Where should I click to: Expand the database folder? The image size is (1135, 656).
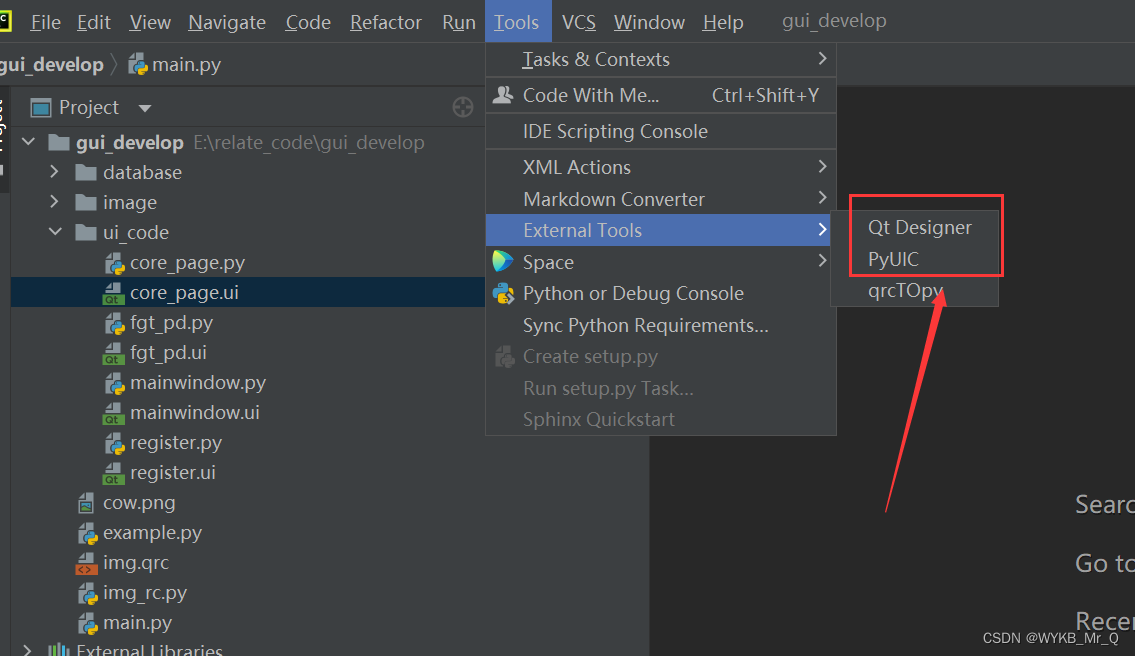coord(55,172)
